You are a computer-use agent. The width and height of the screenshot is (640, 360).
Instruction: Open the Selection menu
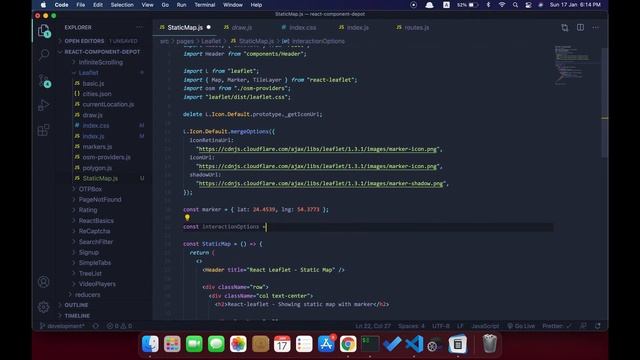(x=122, y=5)
